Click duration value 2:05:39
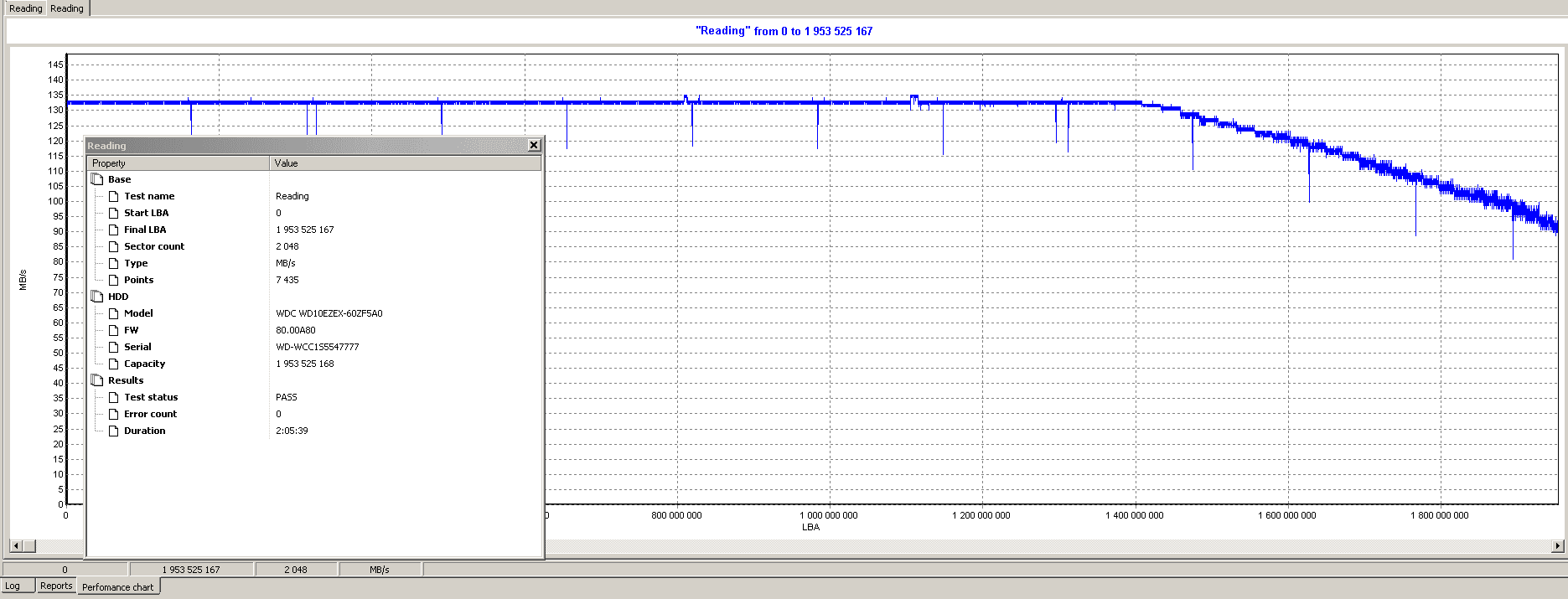This screenshot has width=1568, height=599. pyautogui.click(x=292, y=431)
